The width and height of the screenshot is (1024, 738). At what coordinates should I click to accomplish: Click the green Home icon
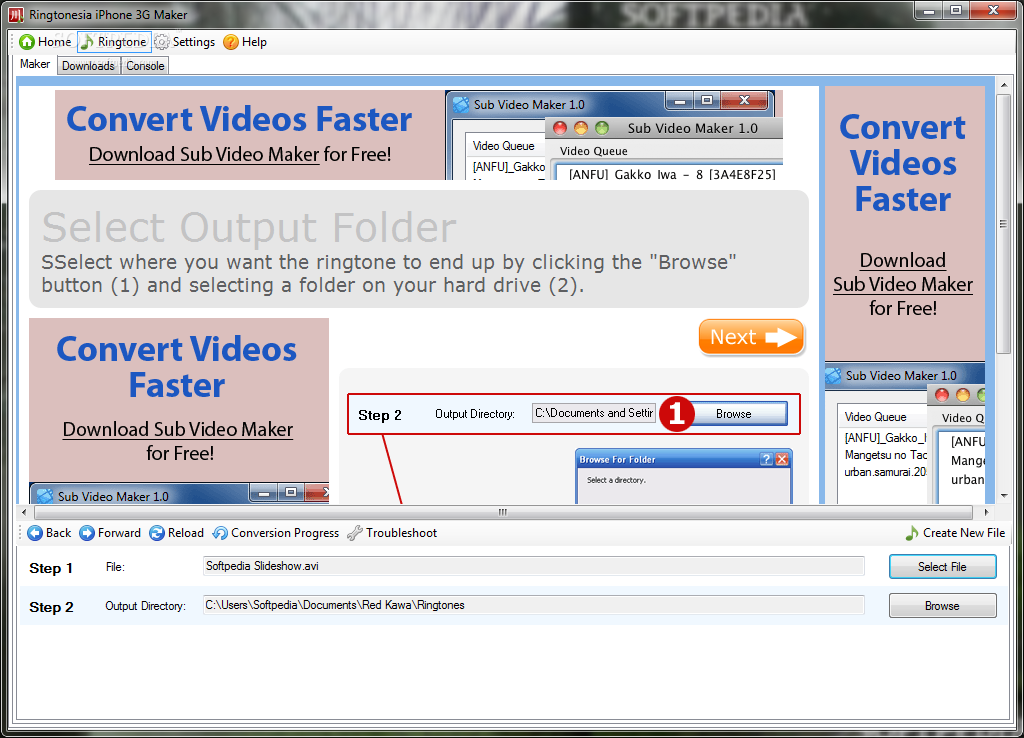coord(27,42)
